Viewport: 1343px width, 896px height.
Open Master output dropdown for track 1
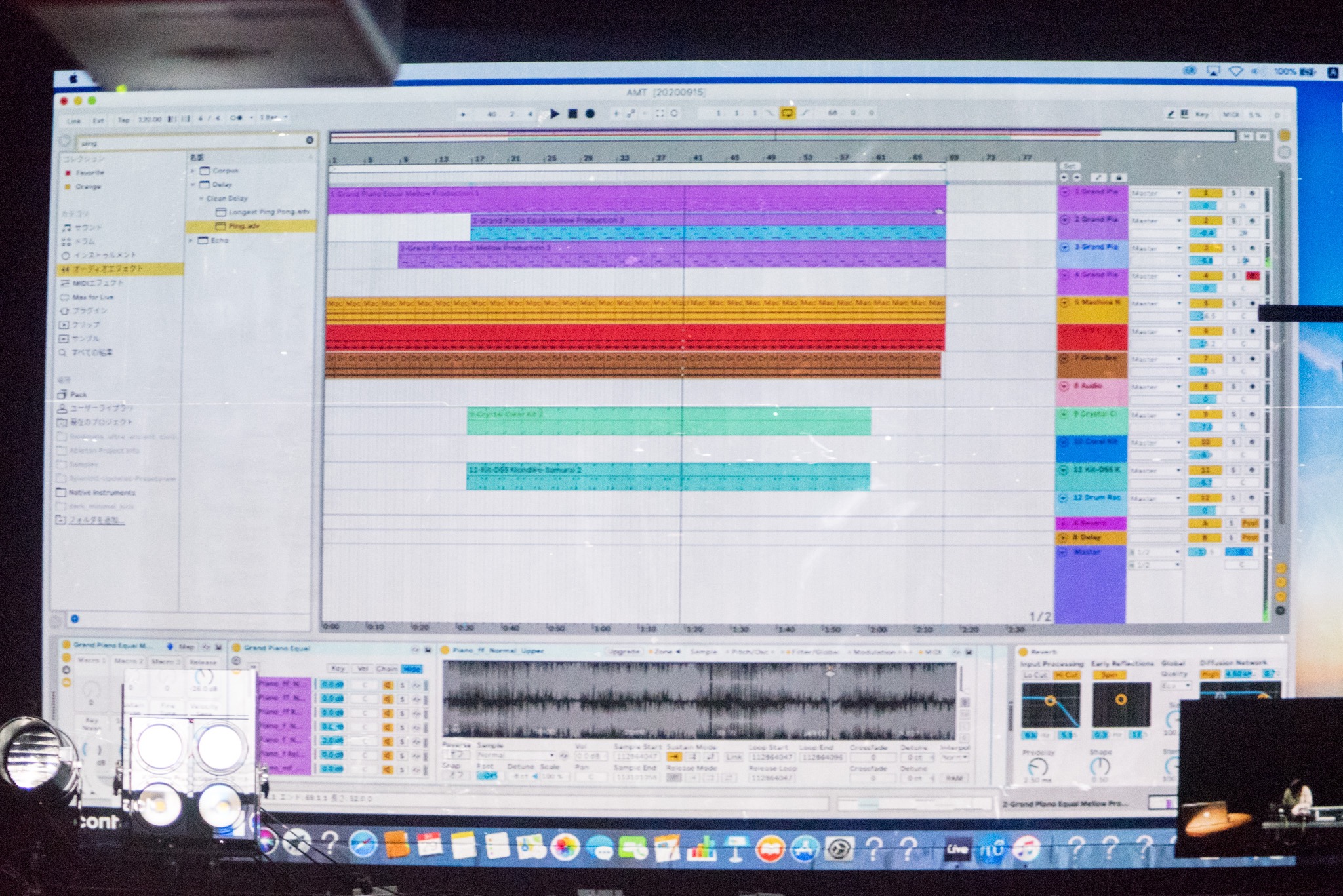pyautogui.click(x=1156, y=193)
